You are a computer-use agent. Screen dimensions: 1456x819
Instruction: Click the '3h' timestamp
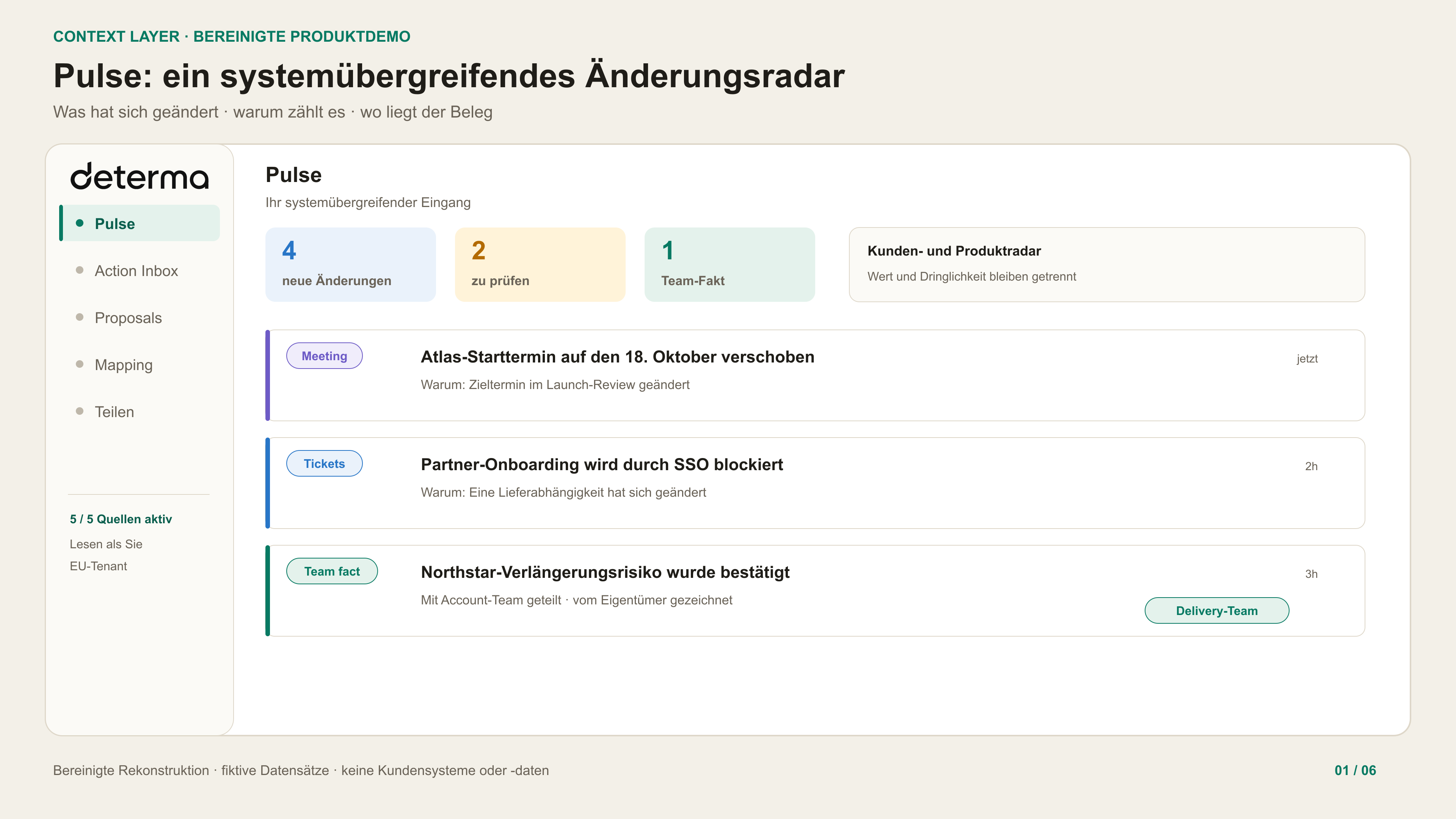(x=1311, y=574)
